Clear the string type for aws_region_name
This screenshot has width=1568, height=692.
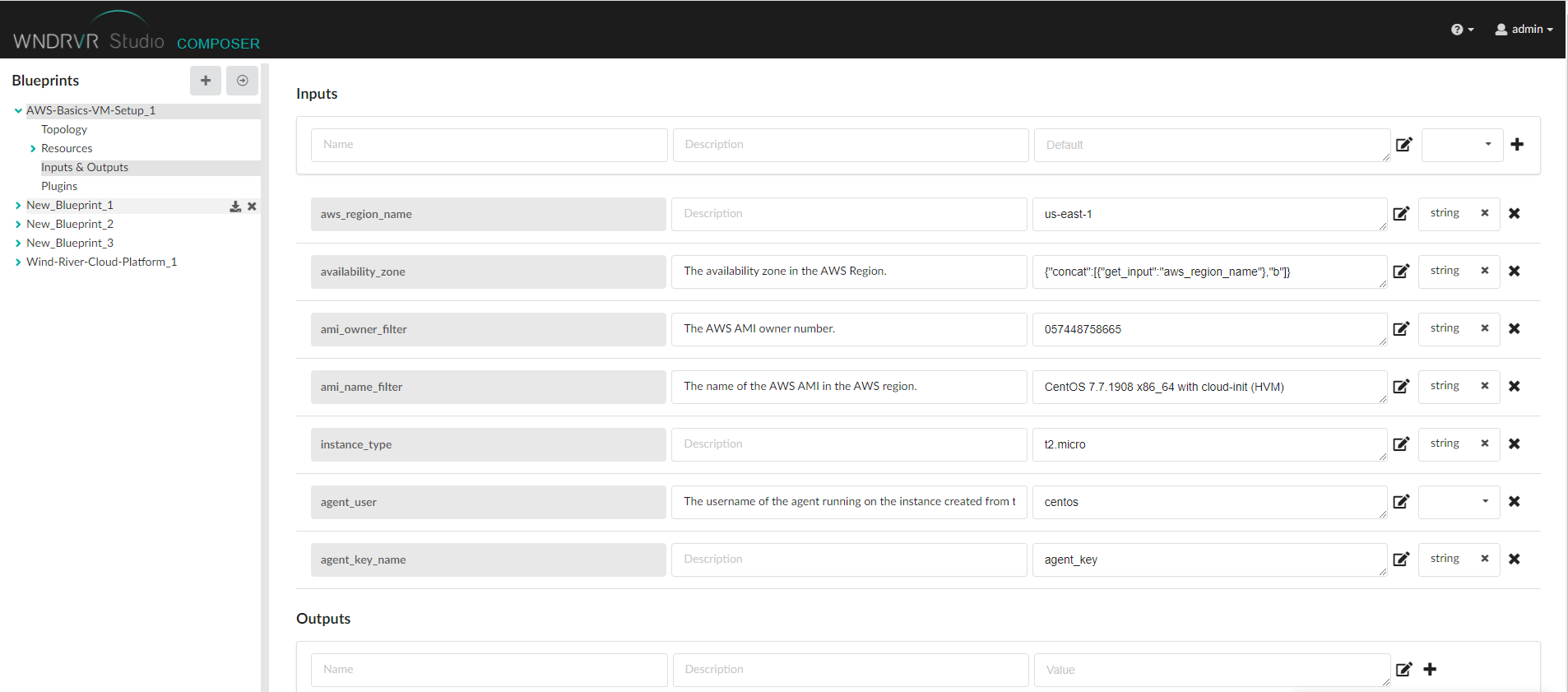(x=1485, y=213)
